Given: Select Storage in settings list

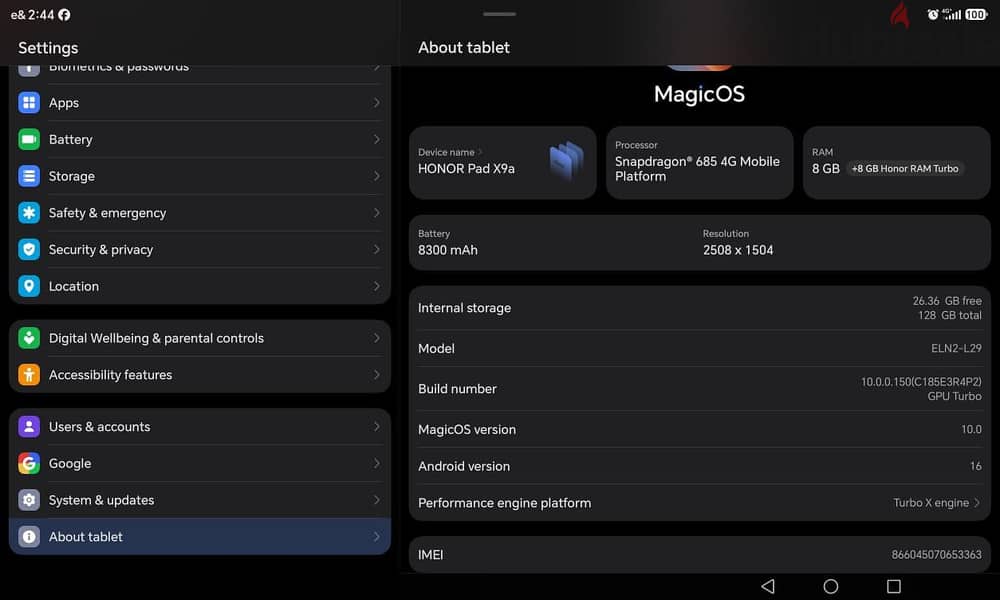Looking at the screenshot, I should tap(200, 176).
